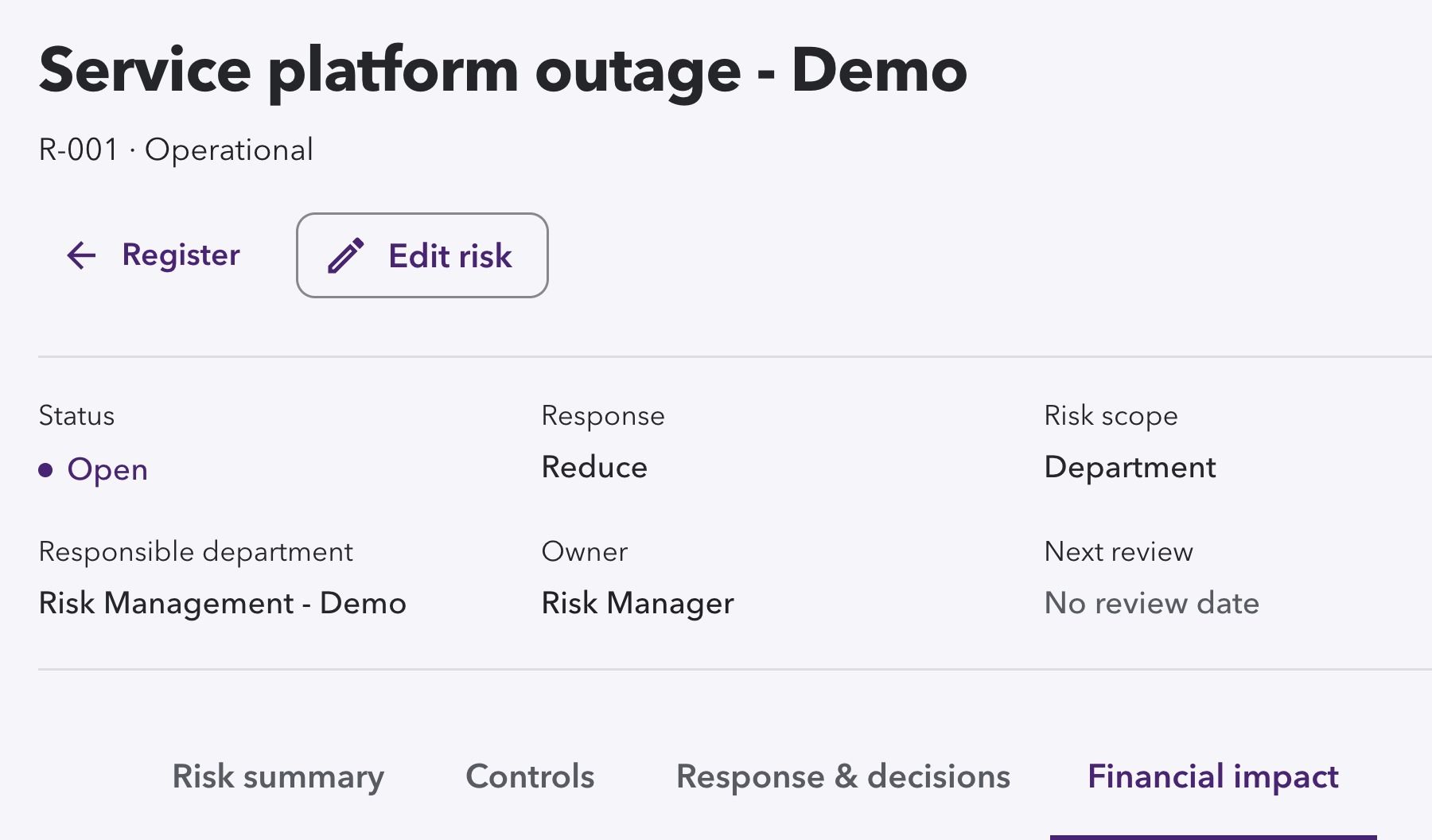The width and height of the screenshot is (1432, 840).
Task: Open the Controls tab
Action: click(x=530, y=776)
